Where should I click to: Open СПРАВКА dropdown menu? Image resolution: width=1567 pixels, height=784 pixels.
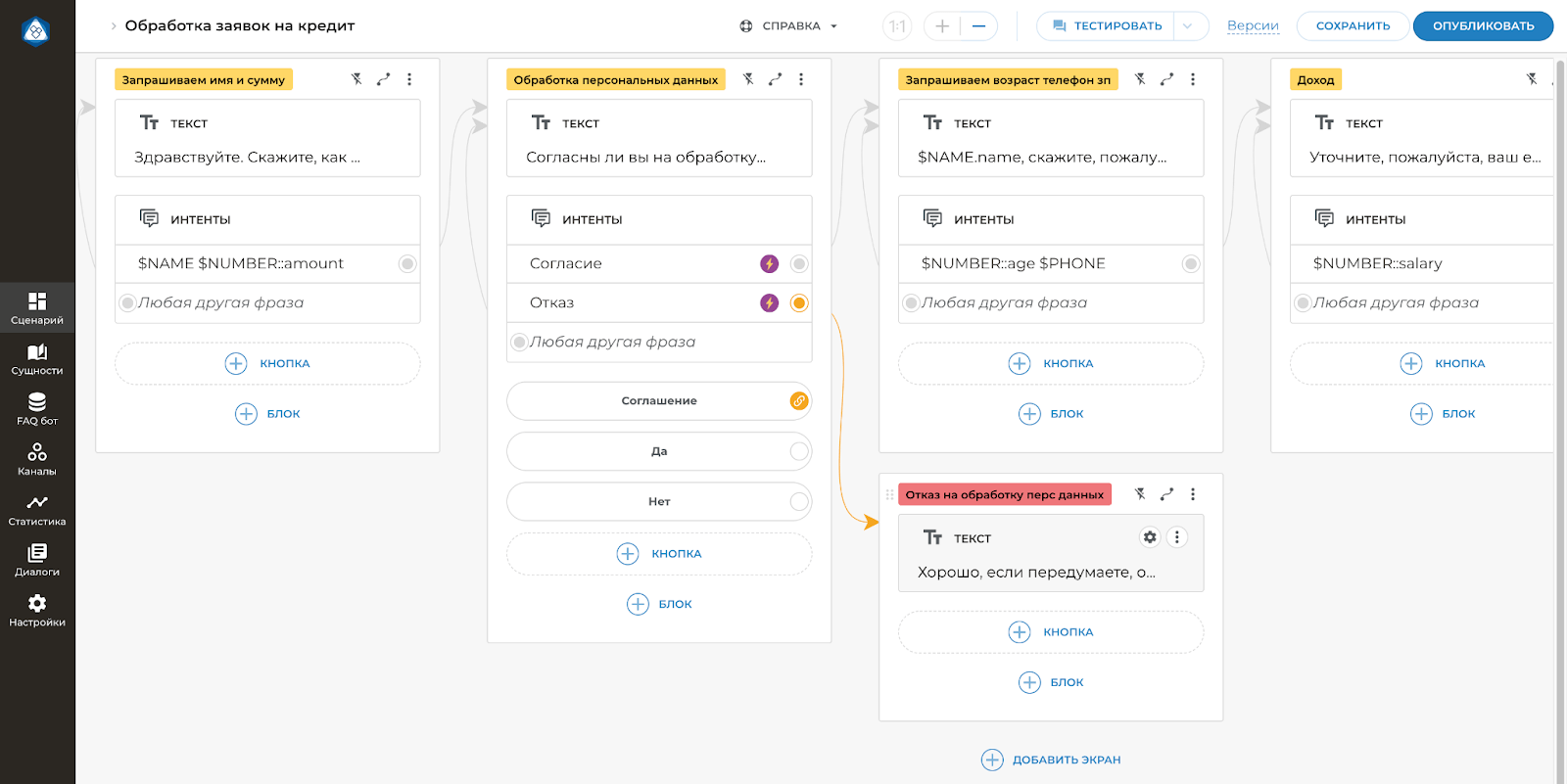789,26
